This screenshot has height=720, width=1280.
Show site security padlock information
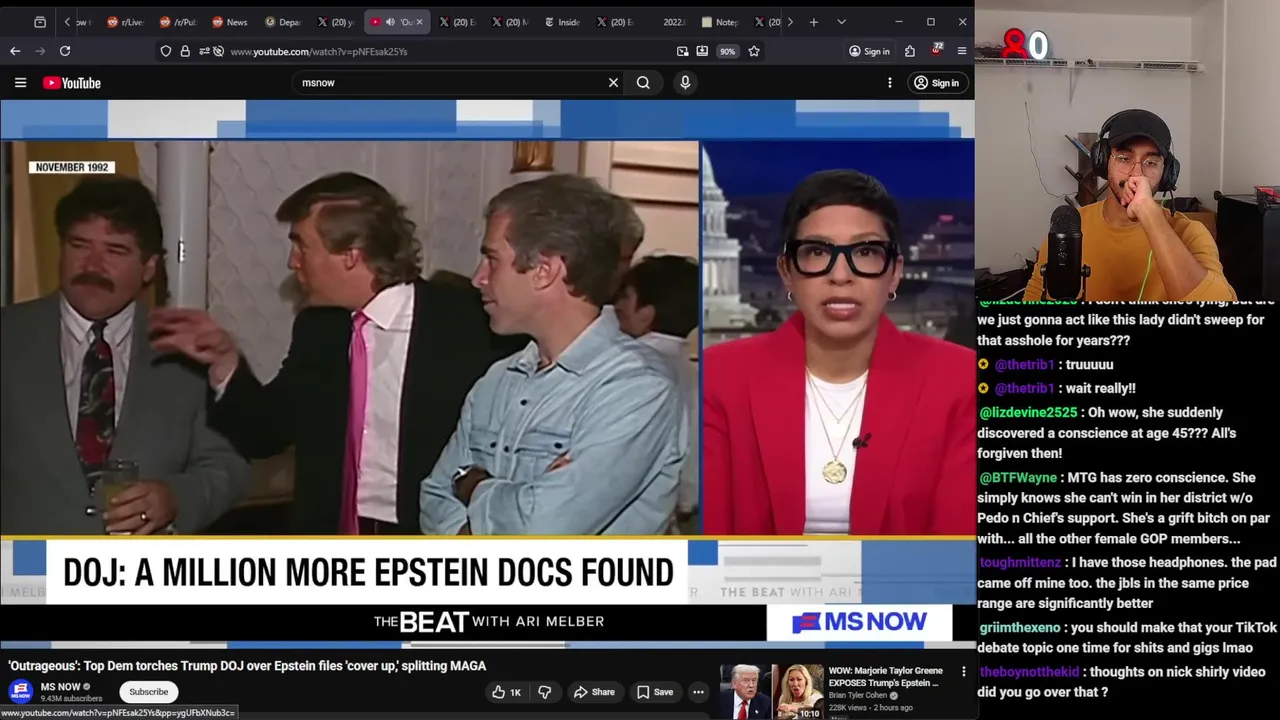pos(185,51)
